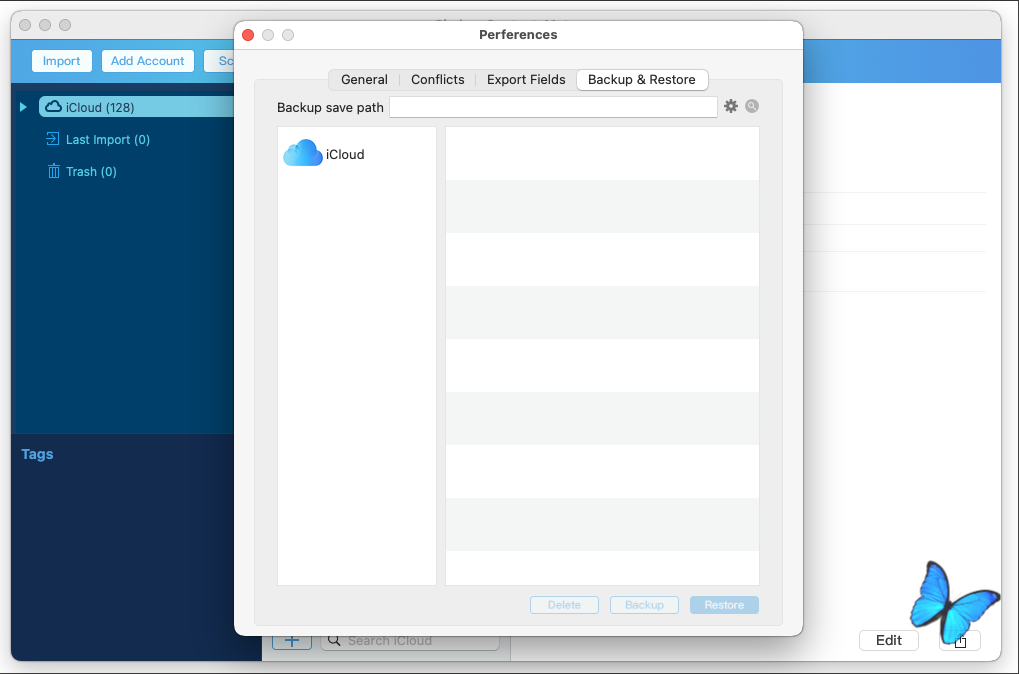Click the Backup button
Screen dimensions: 1019x674
pyautogui.click(x=644, y=605)
